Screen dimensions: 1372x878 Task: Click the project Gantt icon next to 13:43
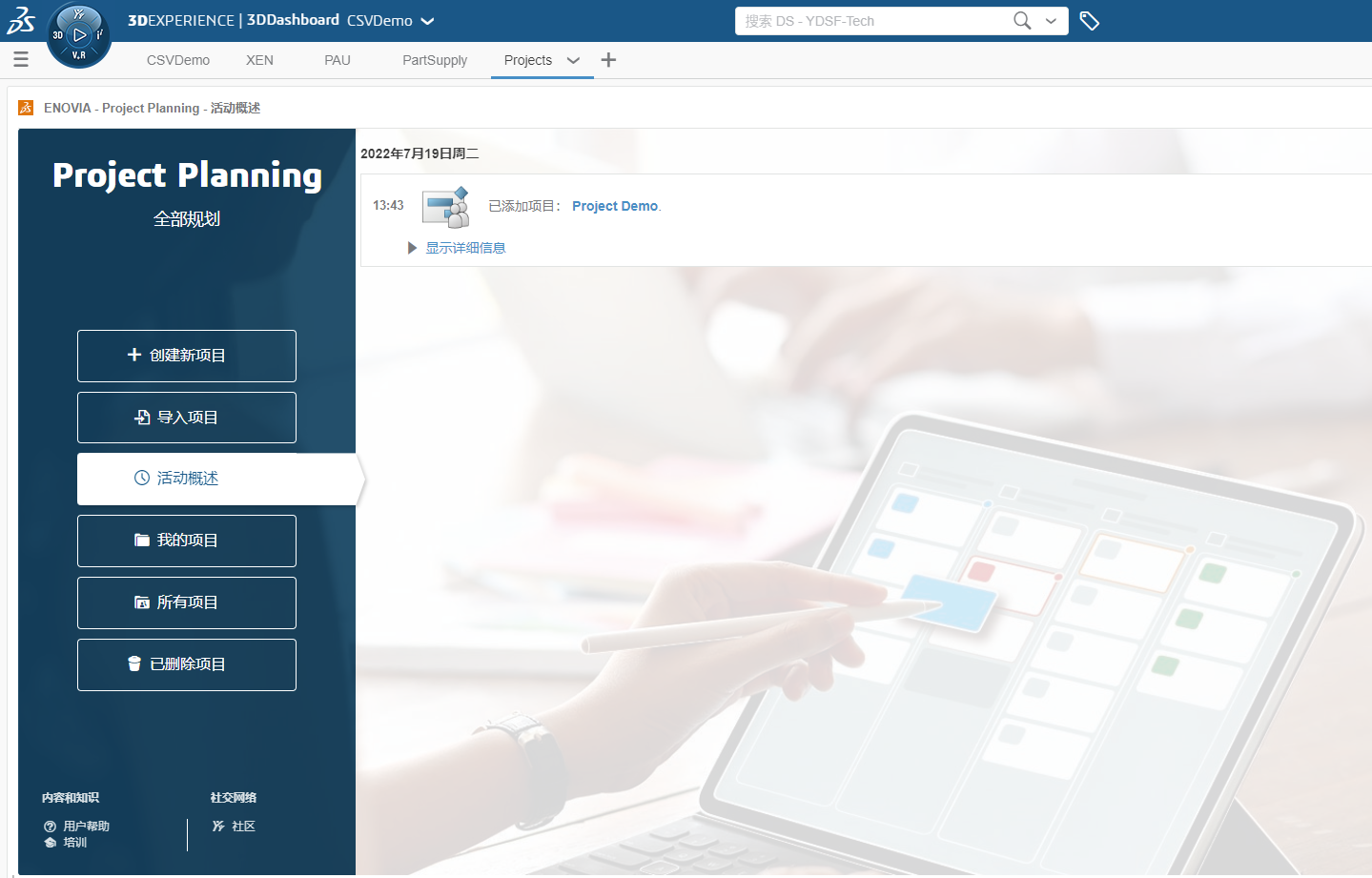click(x=444, y=206)
